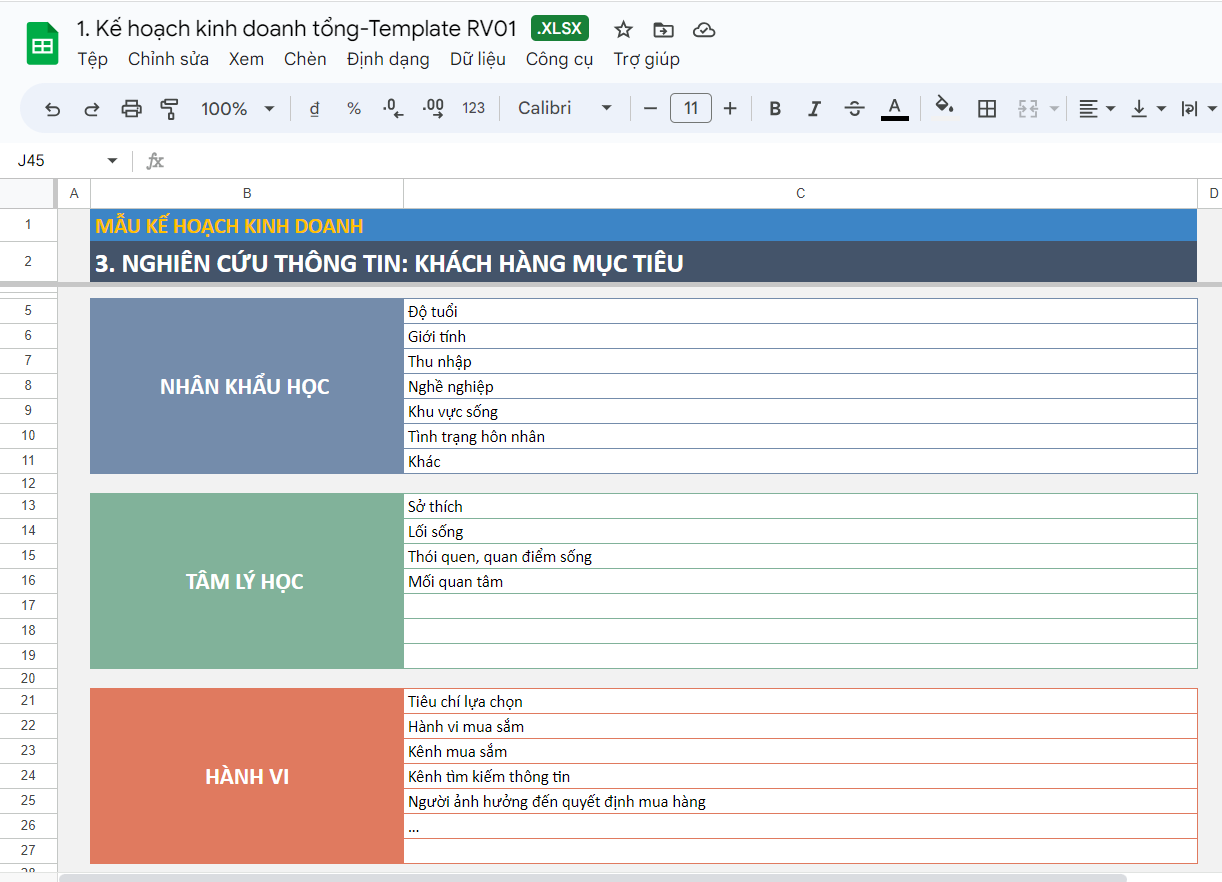Open the Xem menu
This screenshot has height=882, width=1222.
246,59
